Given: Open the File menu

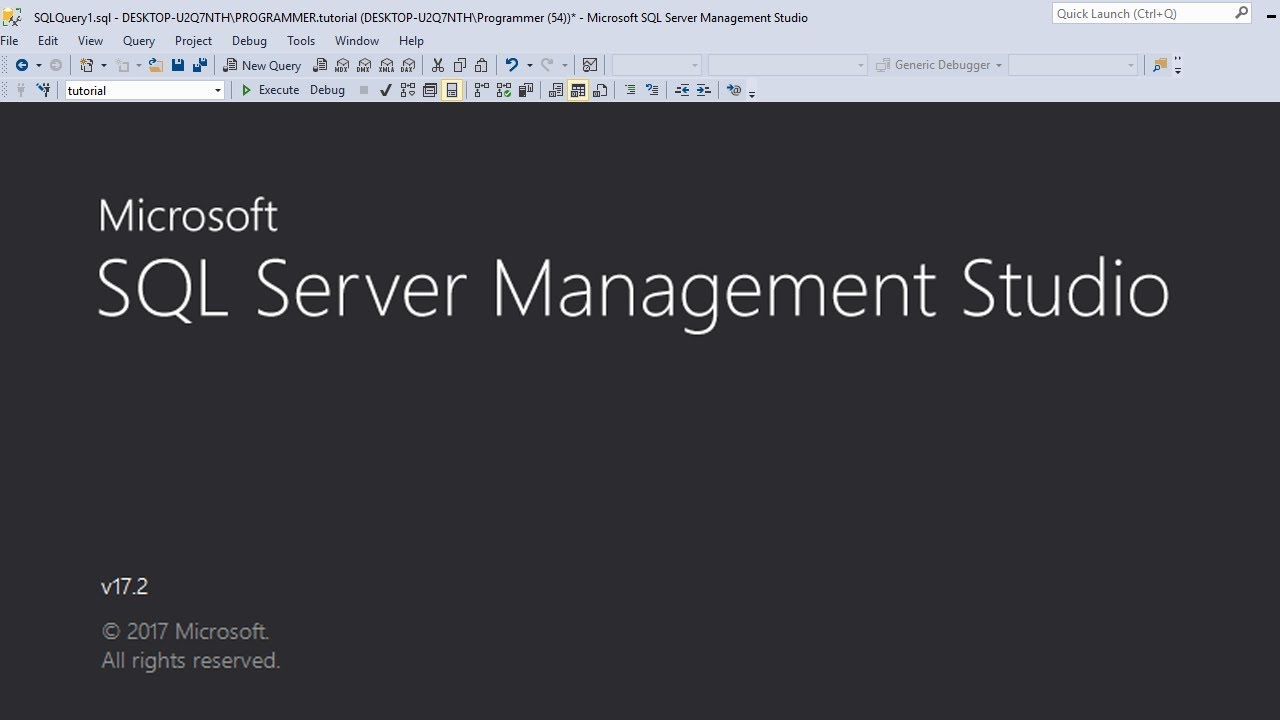Looking at the screenshot, I should coord(10,41).
